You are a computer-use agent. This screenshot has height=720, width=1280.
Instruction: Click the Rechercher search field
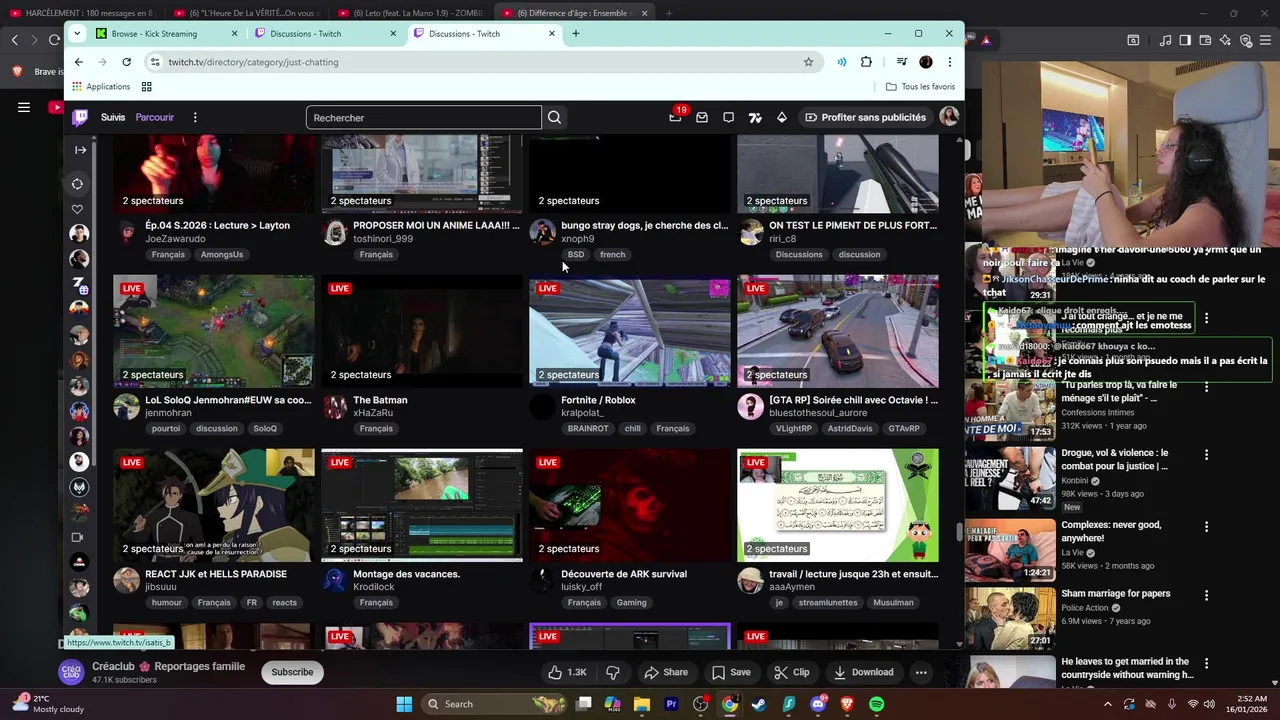423,117
